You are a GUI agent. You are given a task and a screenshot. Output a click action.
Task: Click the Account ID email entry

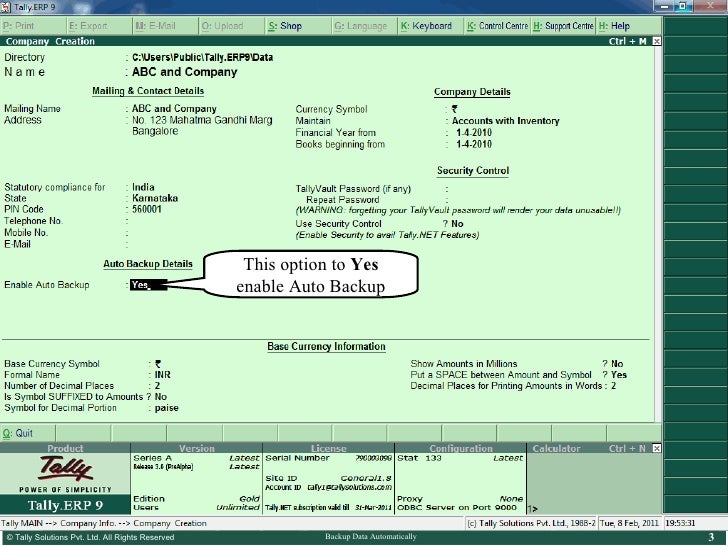click(329, 487)
